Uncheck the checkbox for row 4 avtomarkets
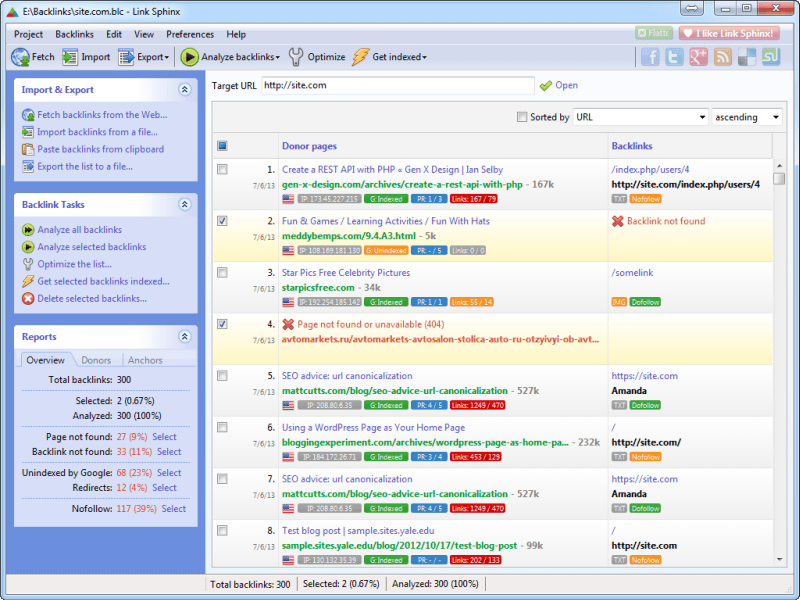800x600 pixels. click(222, 324)
